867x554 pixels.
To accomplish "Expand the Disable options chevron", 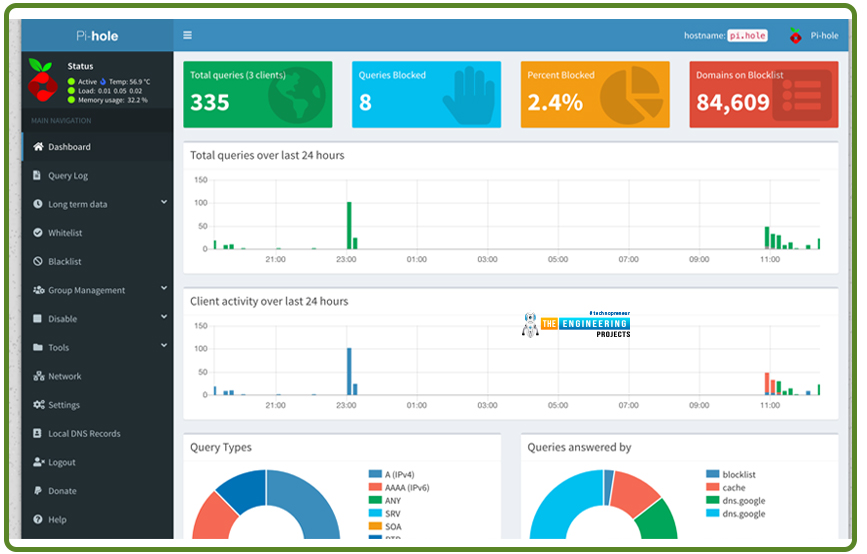I will 164,317.
